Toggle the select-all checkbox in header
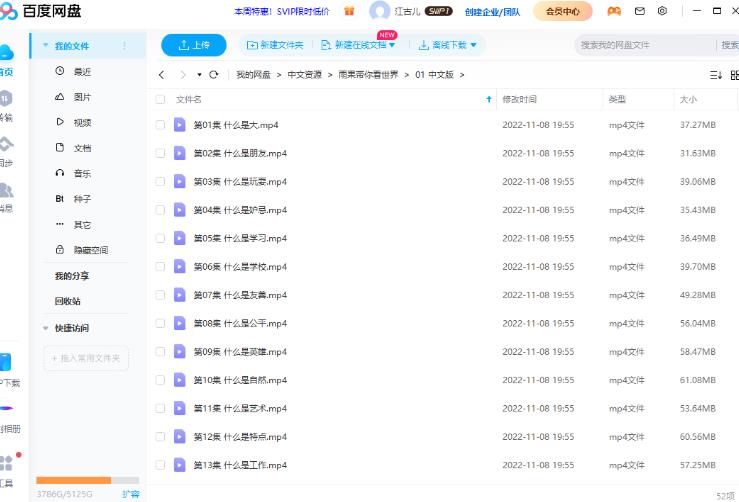Image resolution: width=739 pixels, height=502 pixels. click(x=160, y=99)
